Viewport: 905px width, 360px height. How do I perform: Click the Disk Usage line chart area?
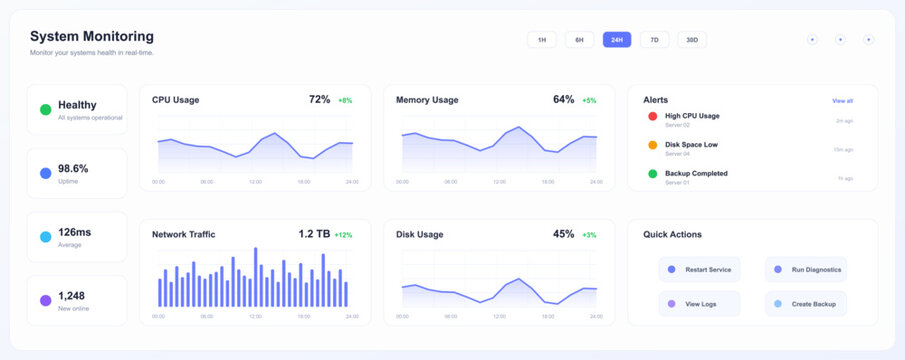point(499,279)
